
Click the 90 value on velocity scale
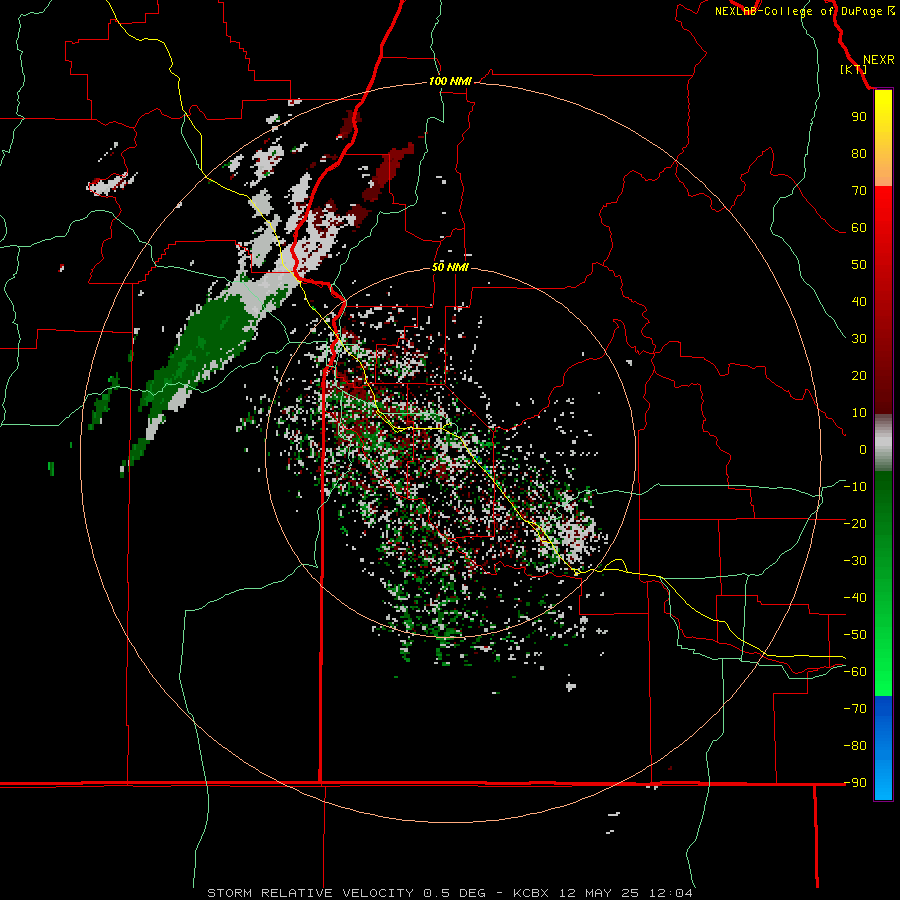click(x=859, y=117)
